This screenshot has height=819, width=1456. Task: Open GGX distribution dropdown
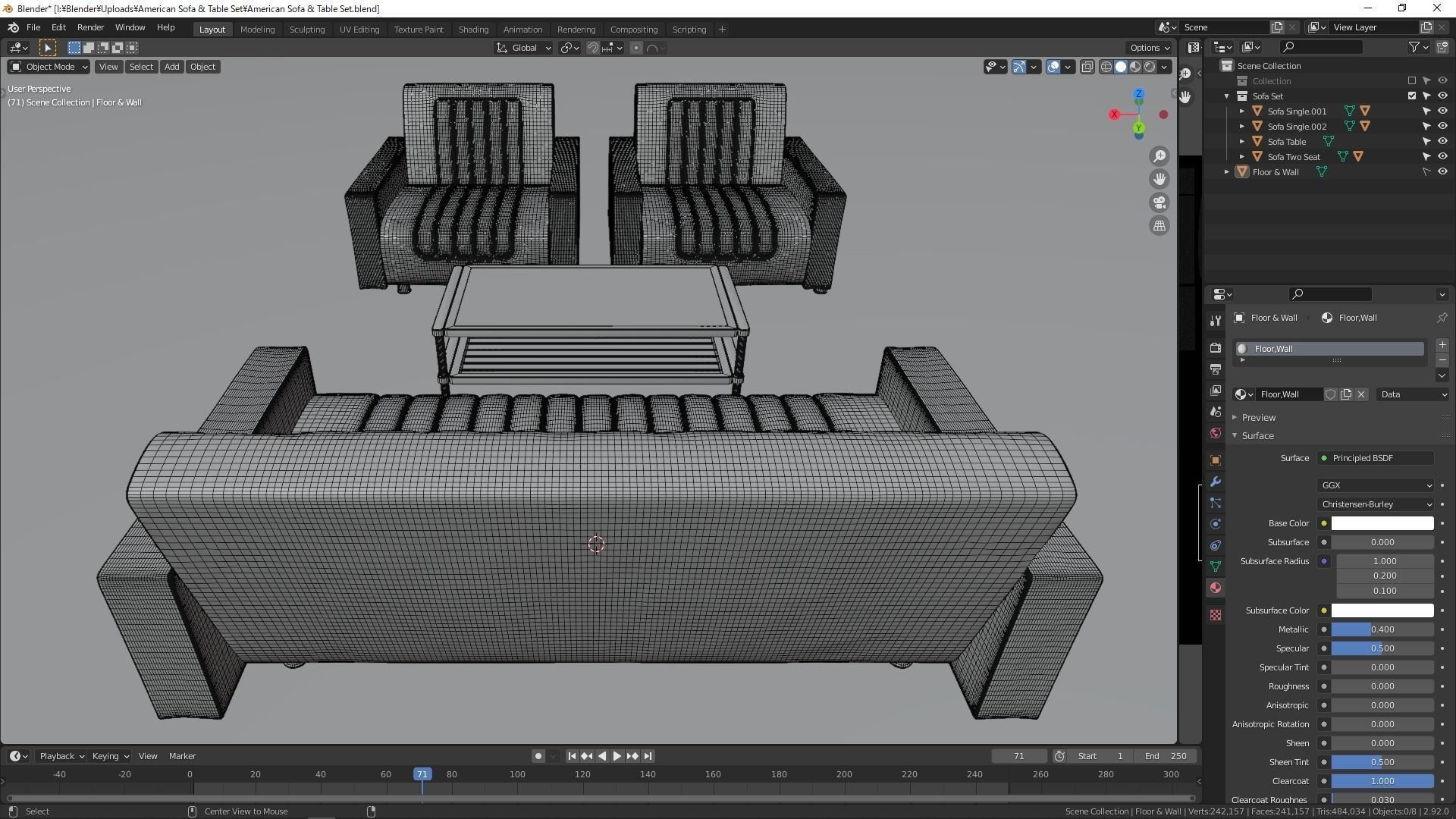1376,485
